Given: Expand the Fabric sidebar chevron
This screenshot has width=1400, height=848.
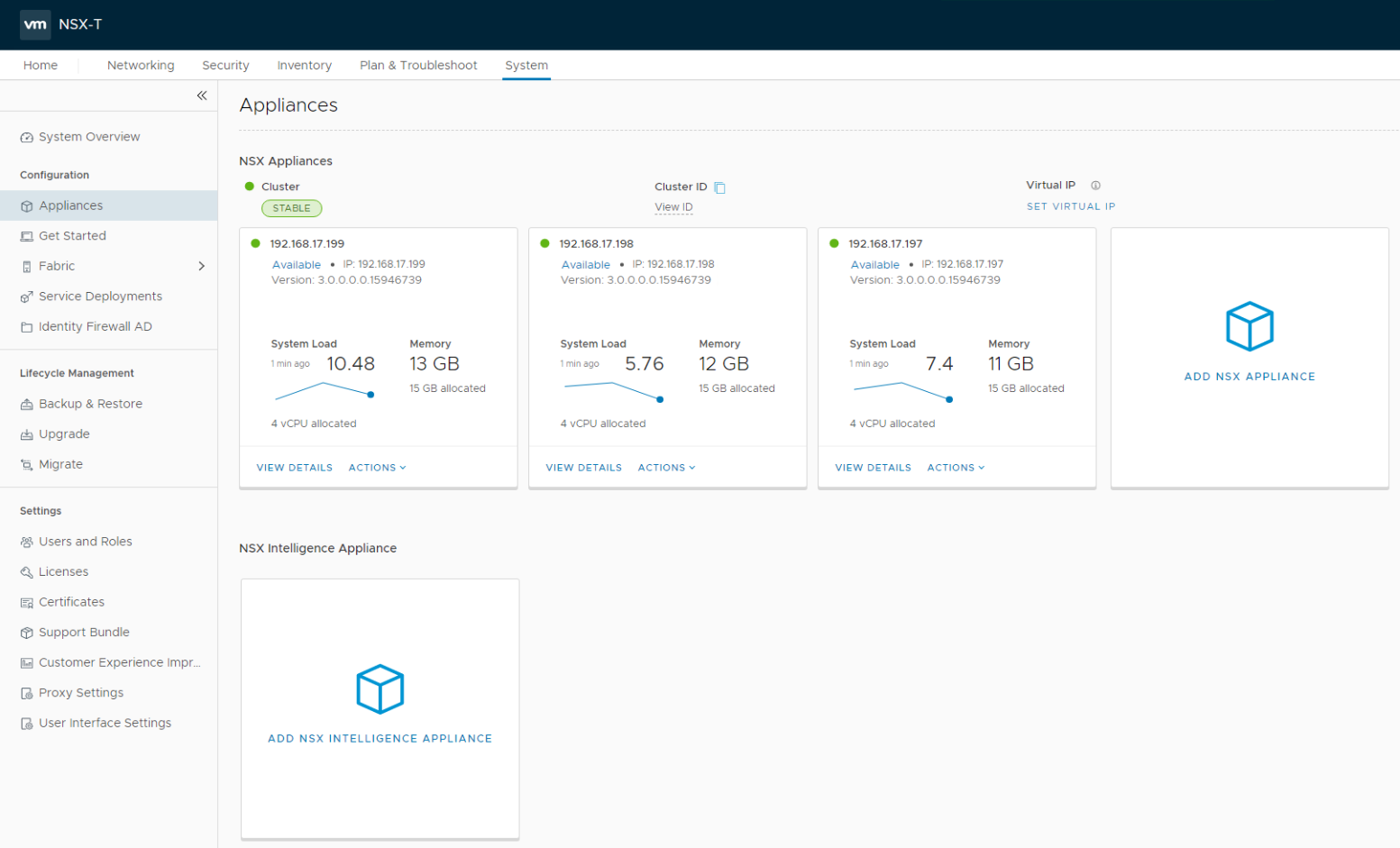Looking at the screenshot, I should coord(202,266).
